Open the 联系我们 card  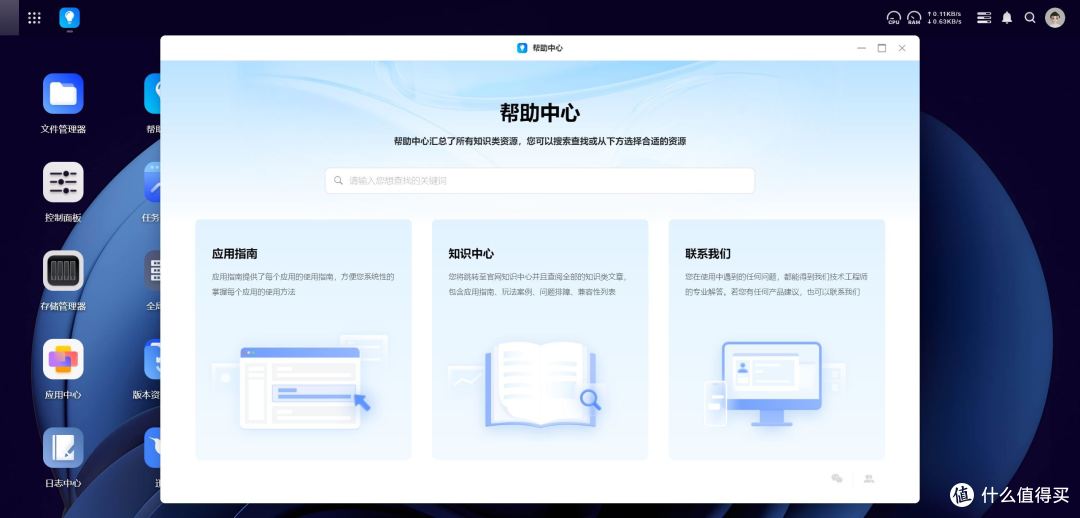tap(776, 340)
